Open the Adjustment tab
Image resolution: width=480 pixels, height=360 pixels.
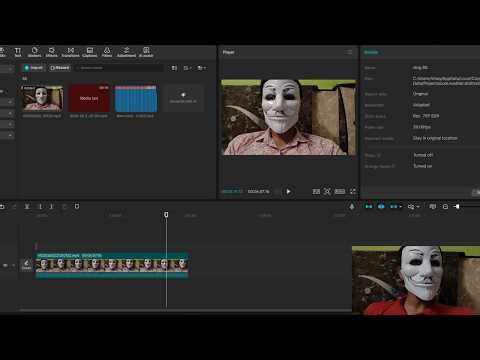126,52
